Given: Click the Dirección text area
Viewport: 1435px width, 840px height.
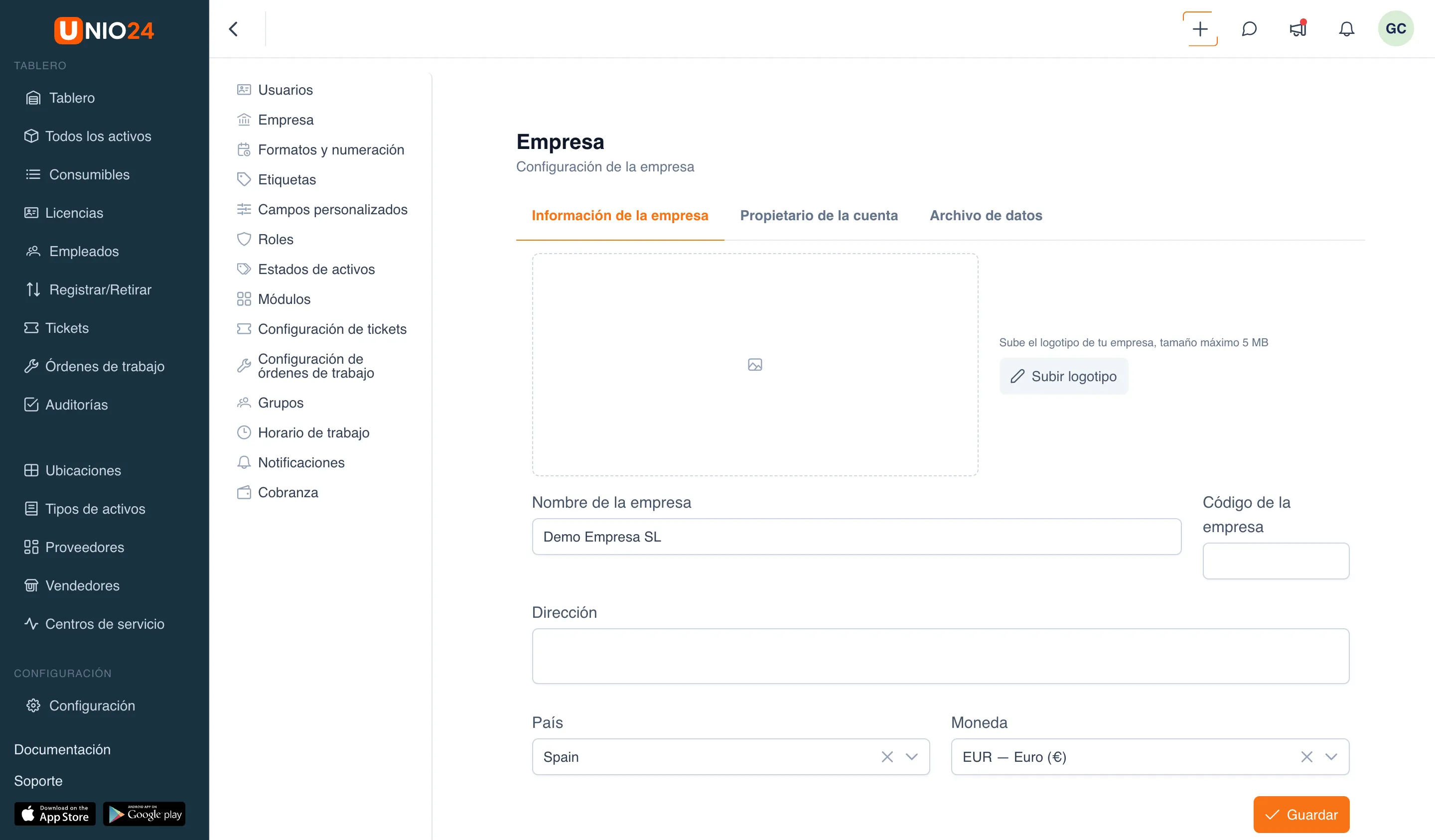Looking at the screenshot, I should coord(940,656).
